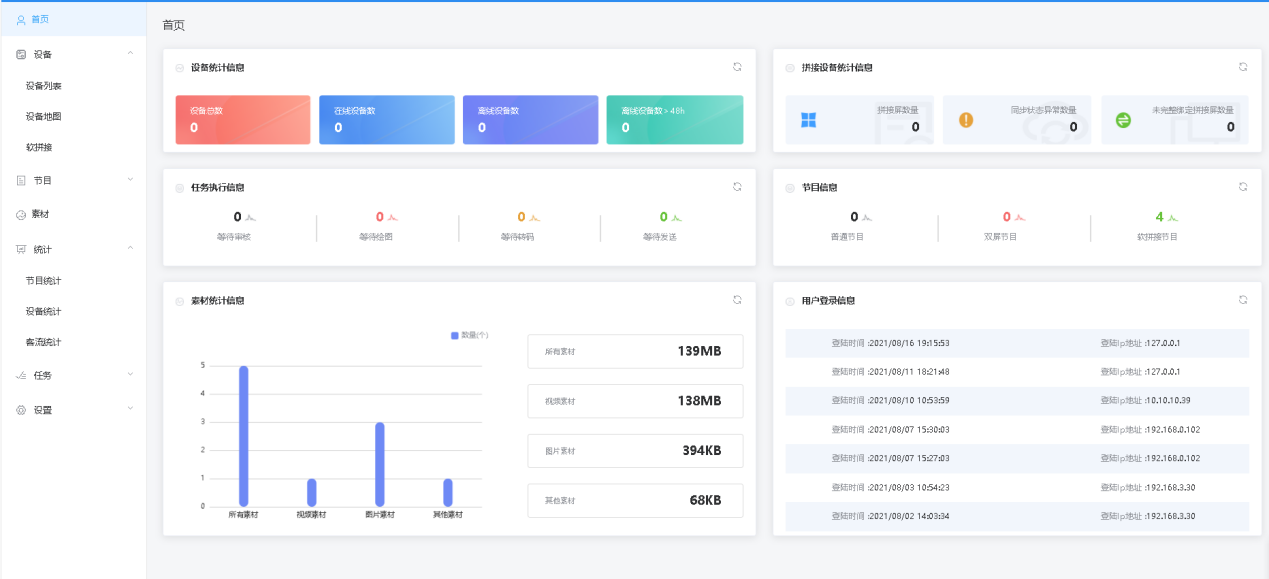Viewport: 1269px width, 579px height.
Task: Collapse the 设备 sidebar menu
Action: point(130,54)
